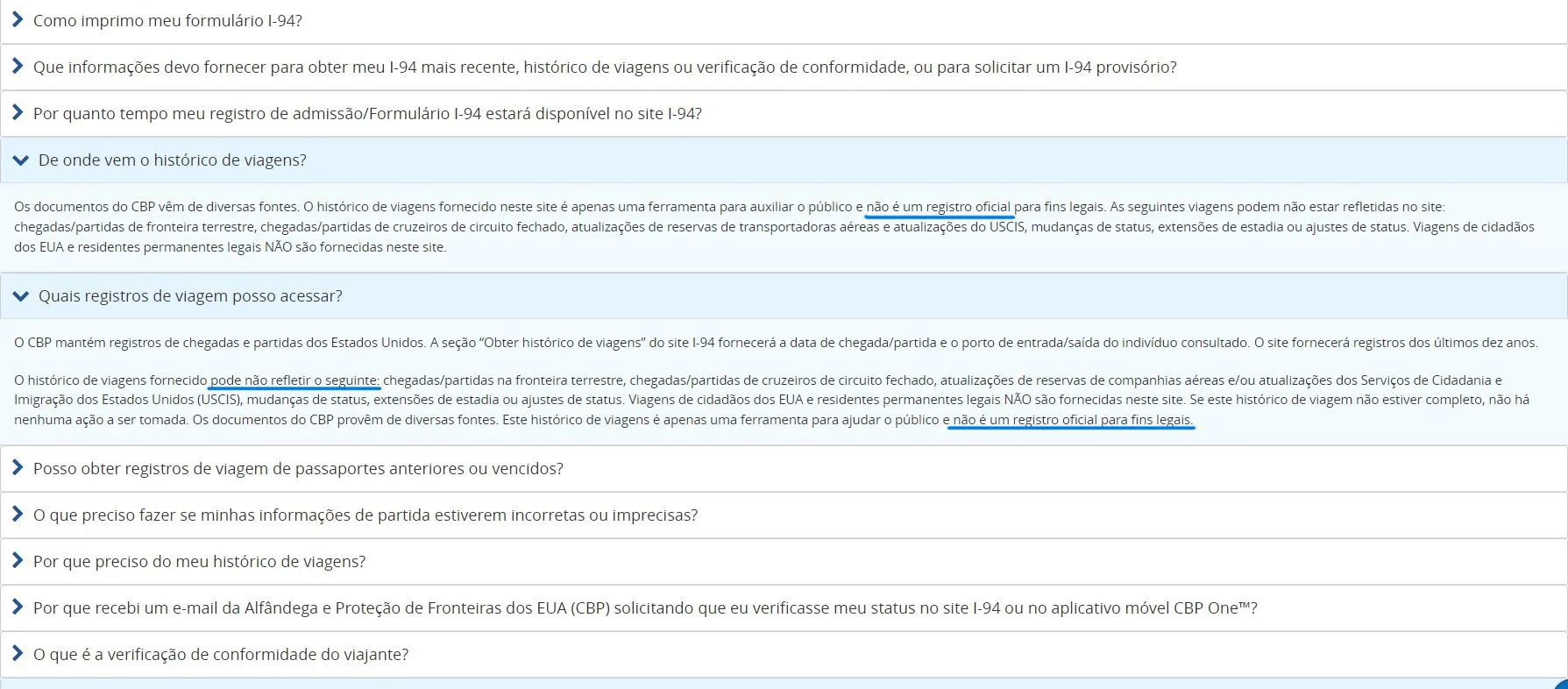
Task: Open the question about incorrect departure information
Action: pyautogui.click(x=365, y=515)
